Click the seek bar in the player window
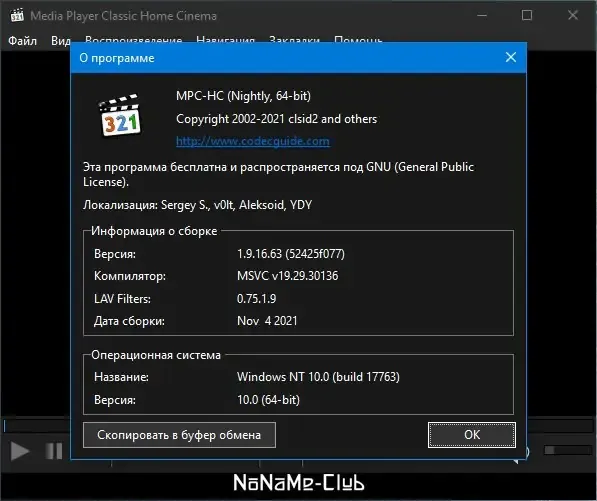Screen dimensions: 597x501 (36, 426)
